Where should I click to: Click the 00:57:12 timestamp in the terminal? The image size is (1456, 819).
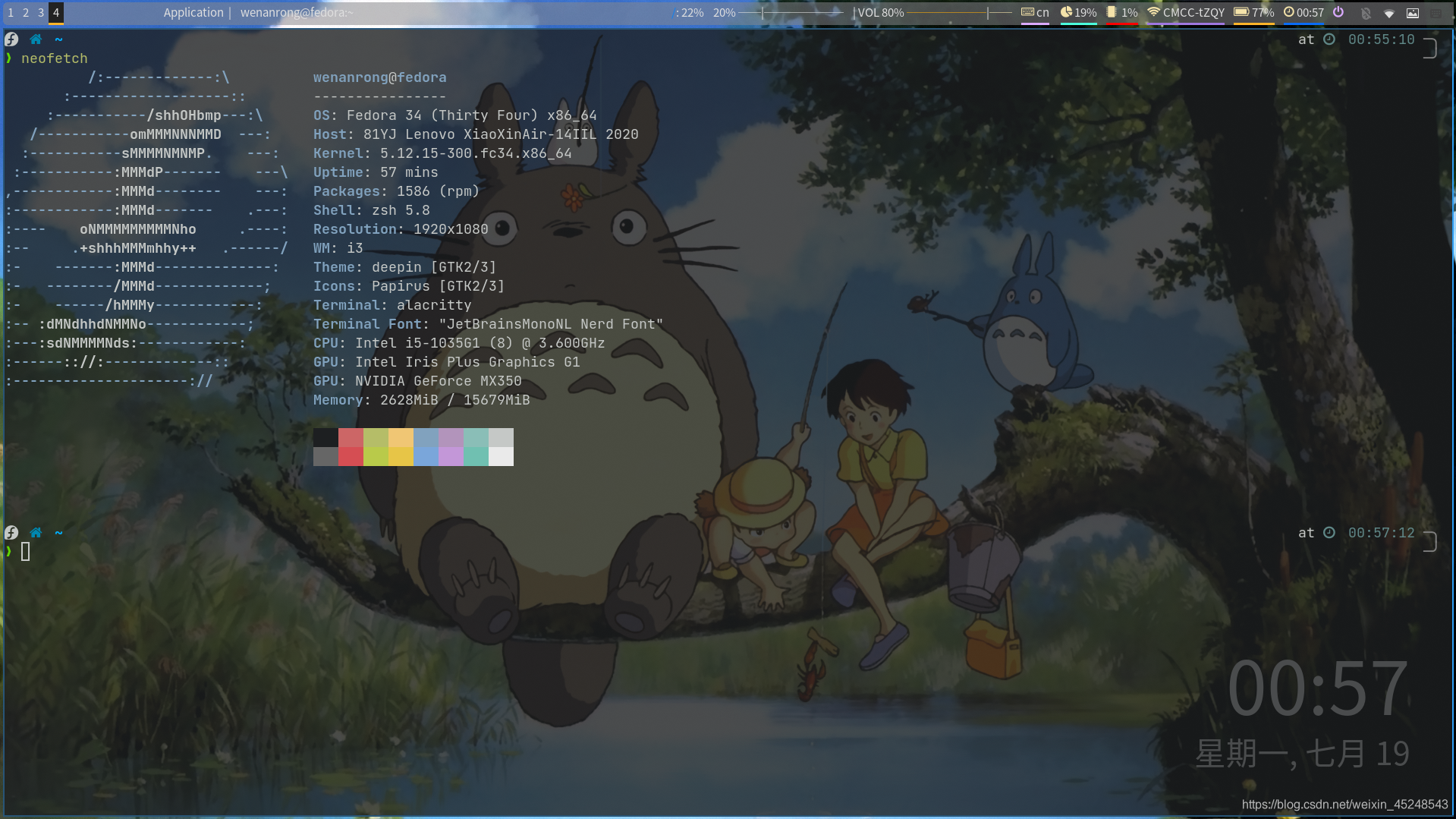click(1381, 533)
